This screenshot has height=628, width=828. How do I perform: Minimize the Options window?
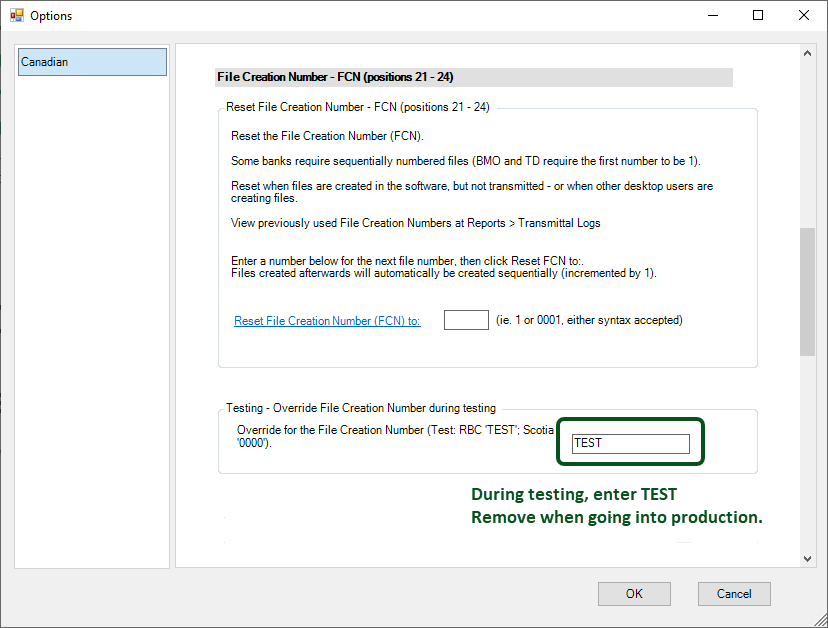[x=712, y=15]
